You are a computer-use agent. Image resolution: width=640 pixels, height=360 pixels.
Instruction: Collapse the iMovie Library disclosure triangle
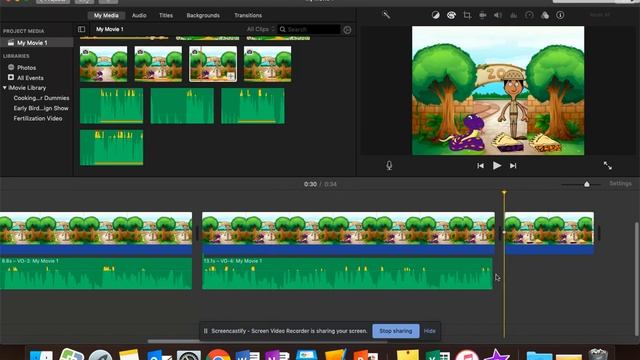[5, 88]
